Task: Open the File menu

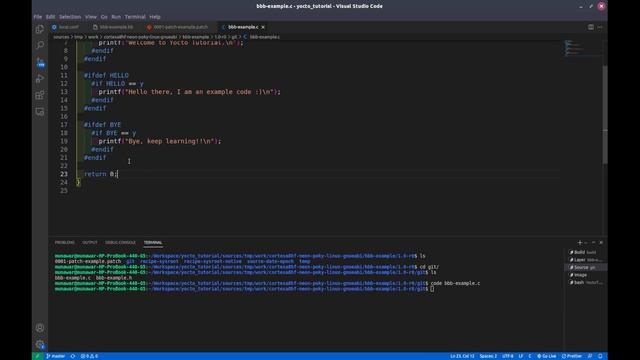Action: (38, 17)
